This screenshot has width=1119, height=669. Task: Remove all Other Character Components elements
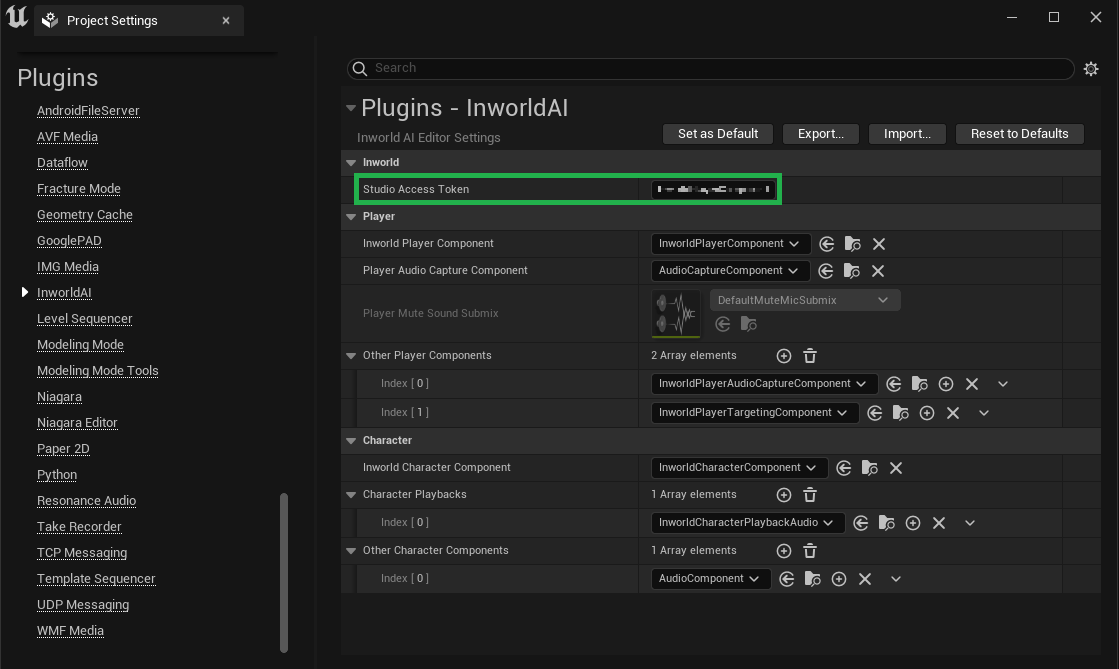tap(810, 551)
